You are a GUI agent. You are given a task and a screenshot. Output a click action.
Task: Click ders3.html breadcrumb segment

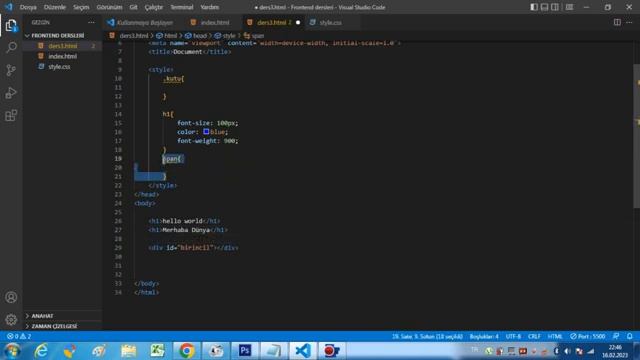tap(129, 36)
